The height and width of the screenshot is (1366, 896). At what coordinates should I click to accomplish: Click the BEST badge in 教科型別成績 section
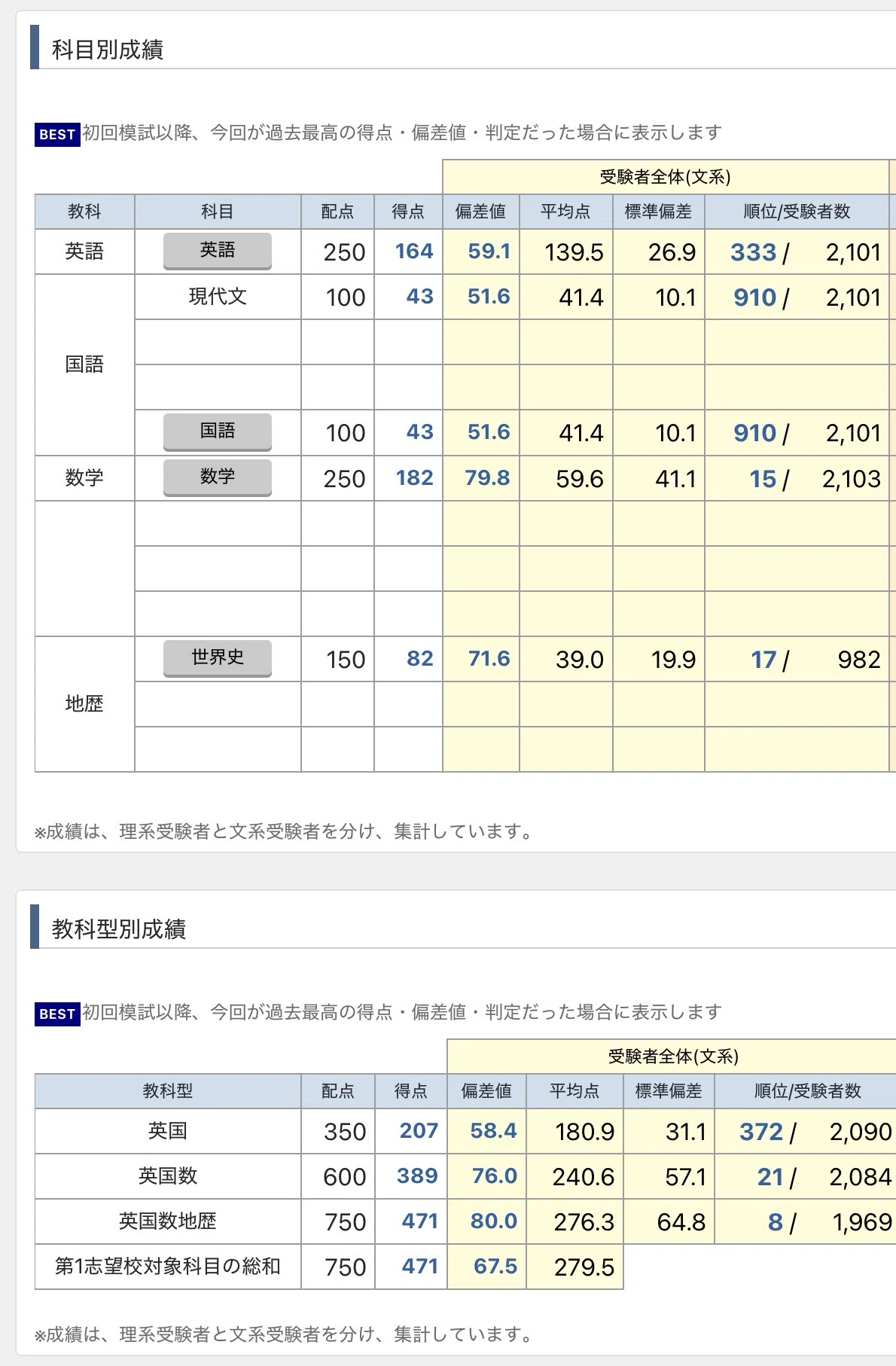tap(57, 1014)
